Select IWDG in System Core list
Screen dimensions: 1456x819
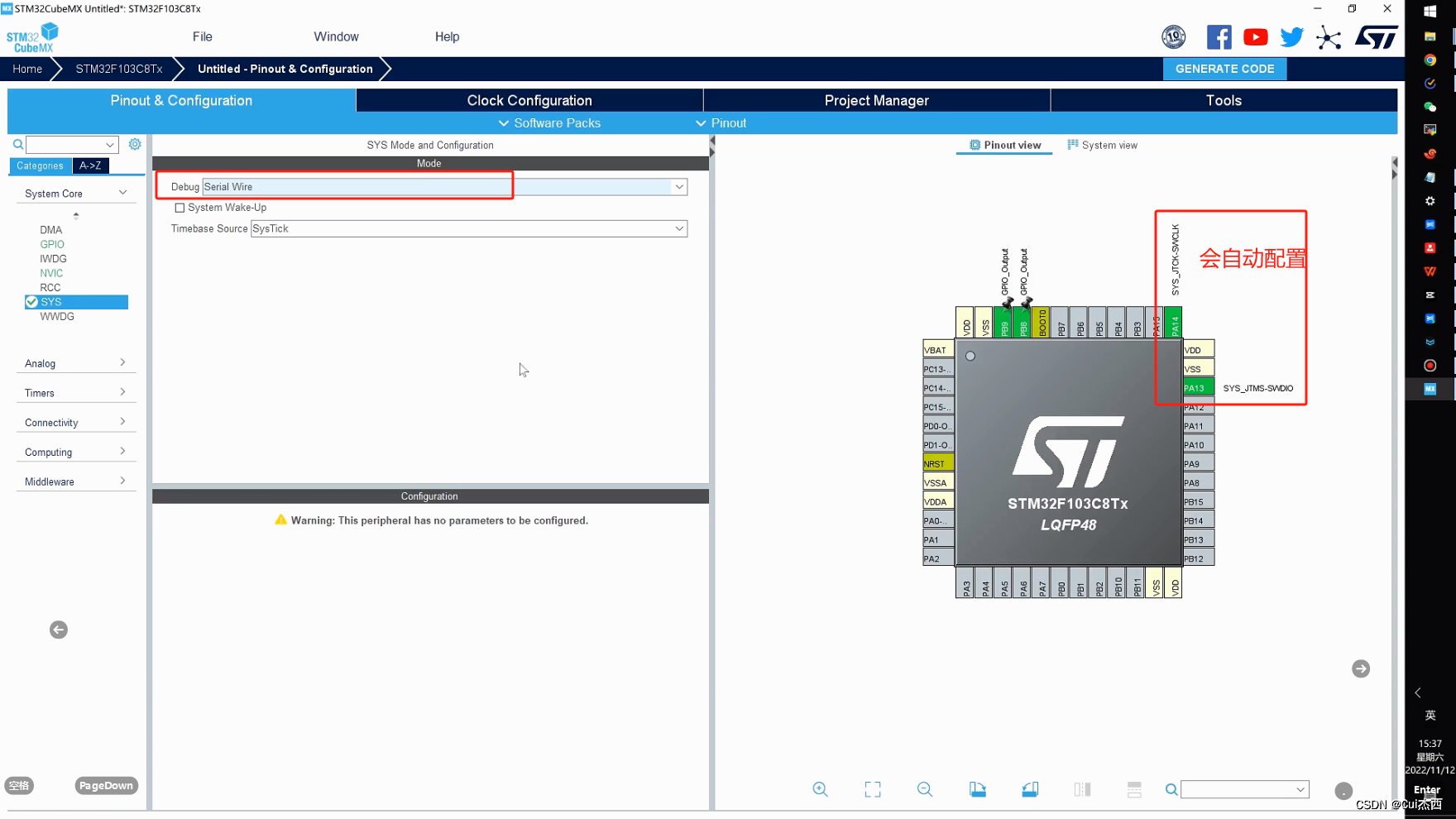[53, 259]
